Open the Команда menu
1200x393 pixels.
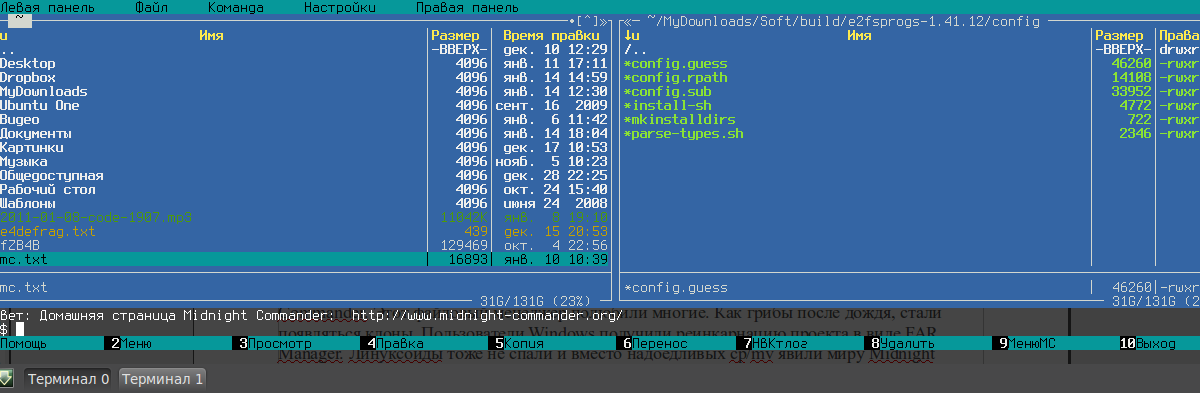236,7
